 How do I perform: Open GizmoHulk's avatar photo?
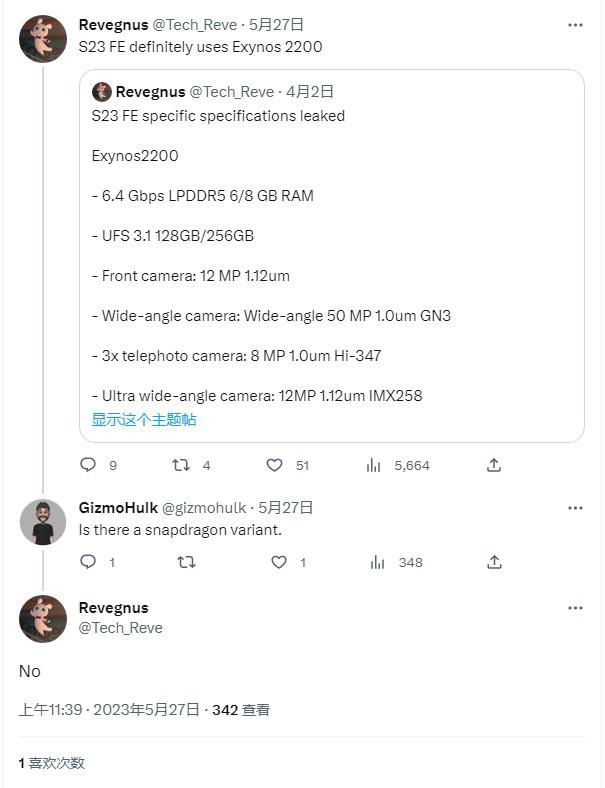pyautogui.click(x=43, y=523)
